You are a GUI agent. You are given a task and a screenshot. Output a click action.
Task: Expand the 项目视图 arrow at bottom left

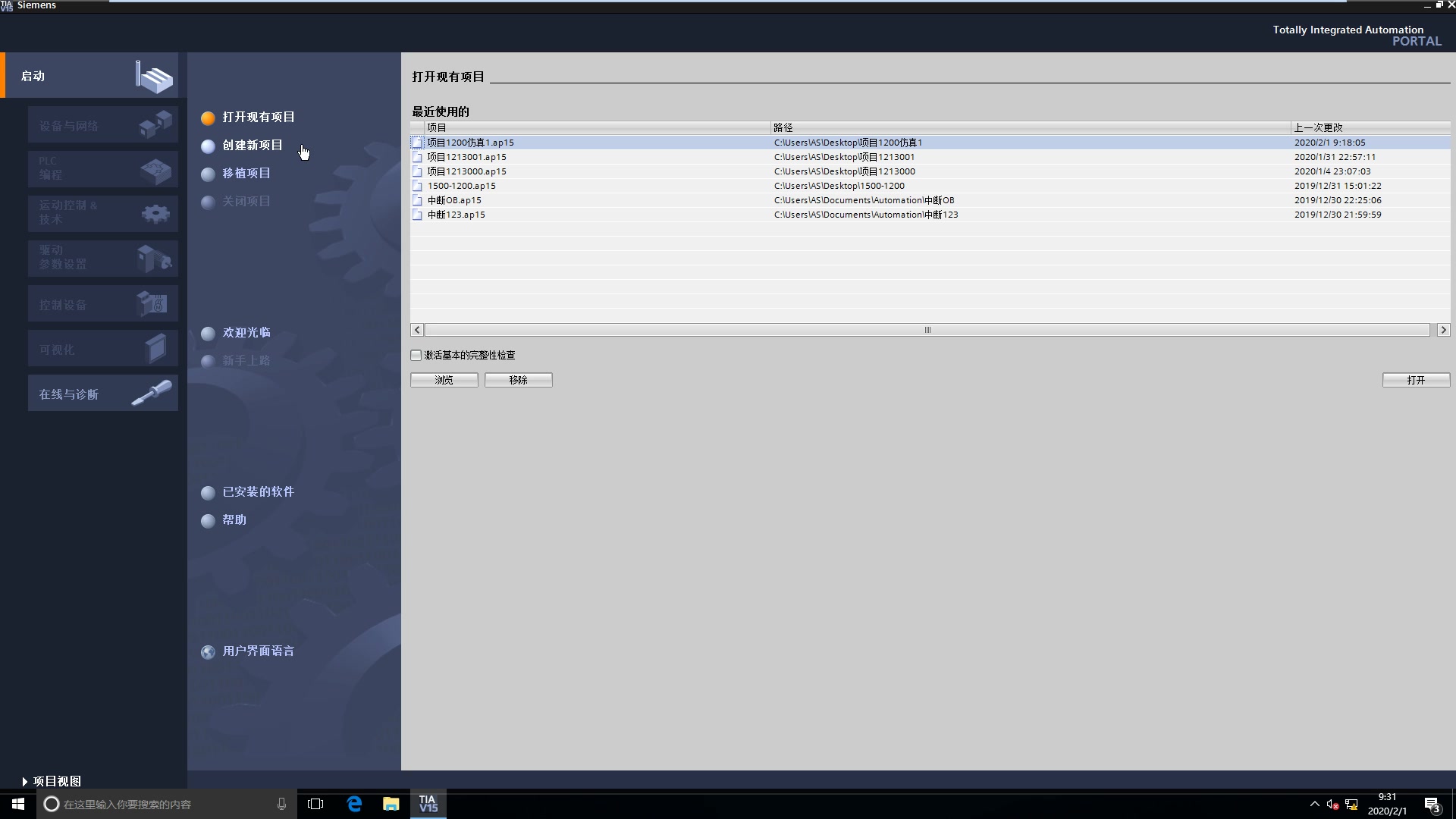pyautogui.click(x=25, y=781)
